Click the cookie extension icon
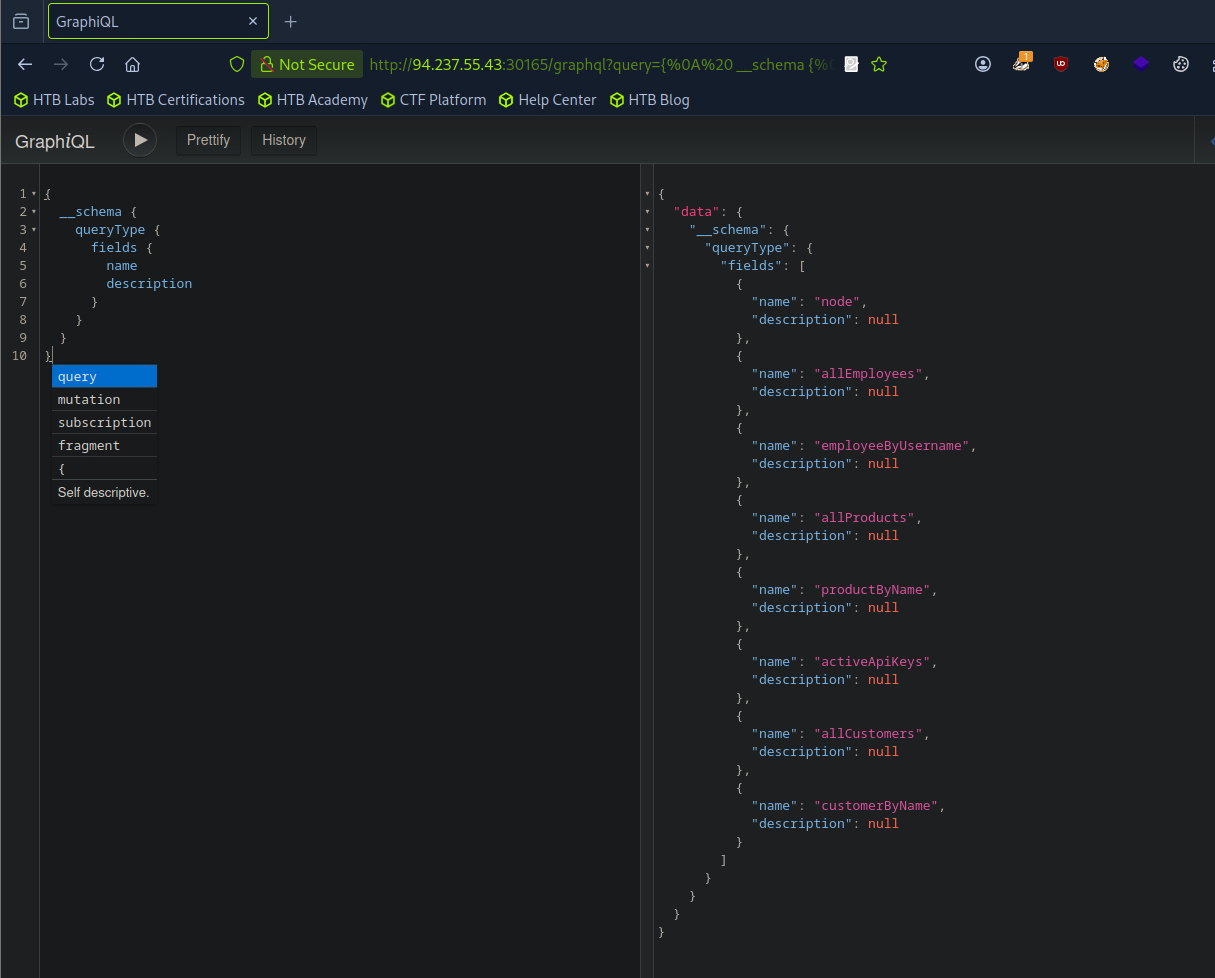1215x978 pixels. point(1181,64)
